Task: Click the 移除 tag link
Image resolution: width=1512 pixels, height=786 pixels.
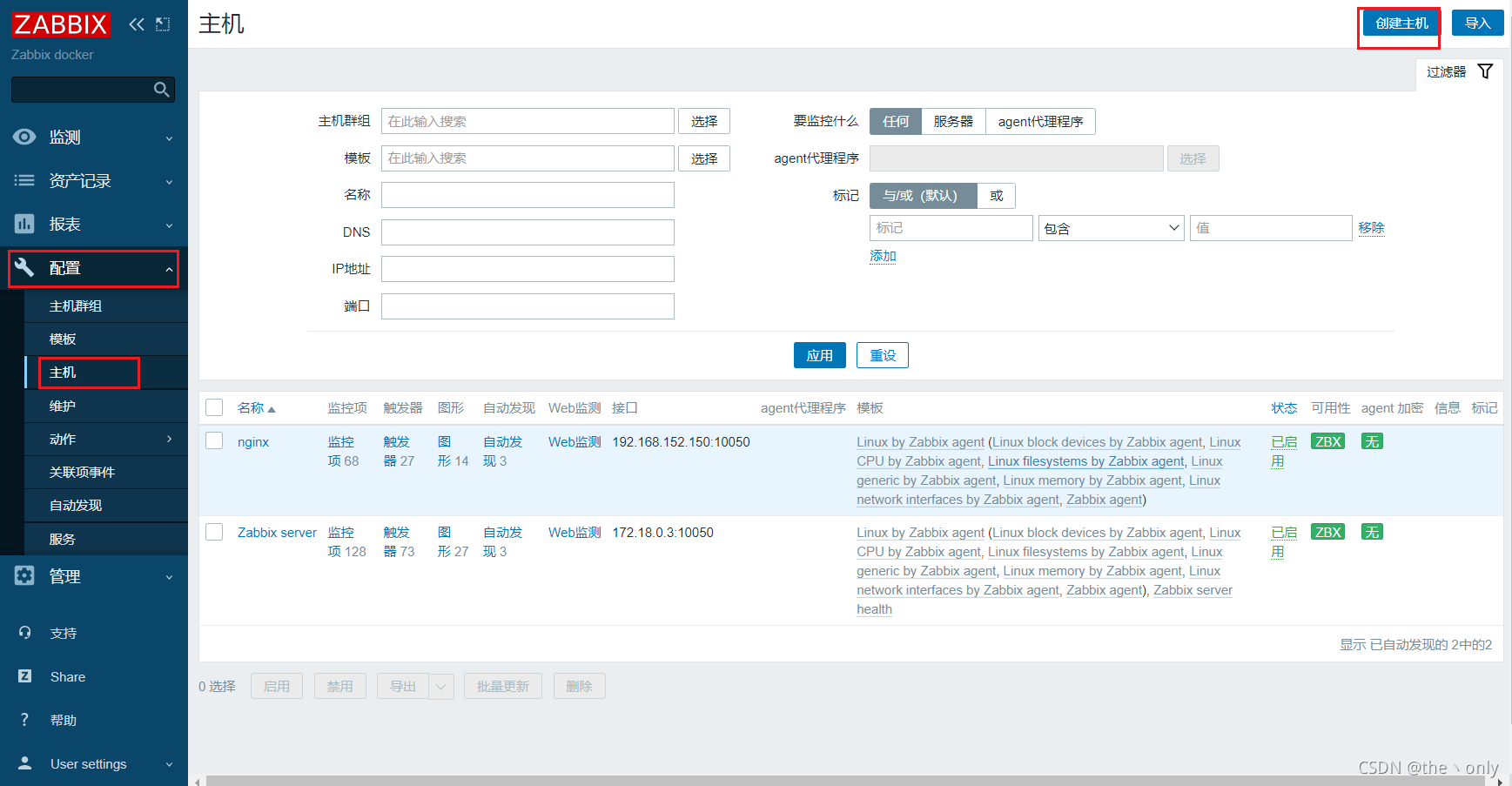Action: pyautogui.click(x=1371, y=227)
